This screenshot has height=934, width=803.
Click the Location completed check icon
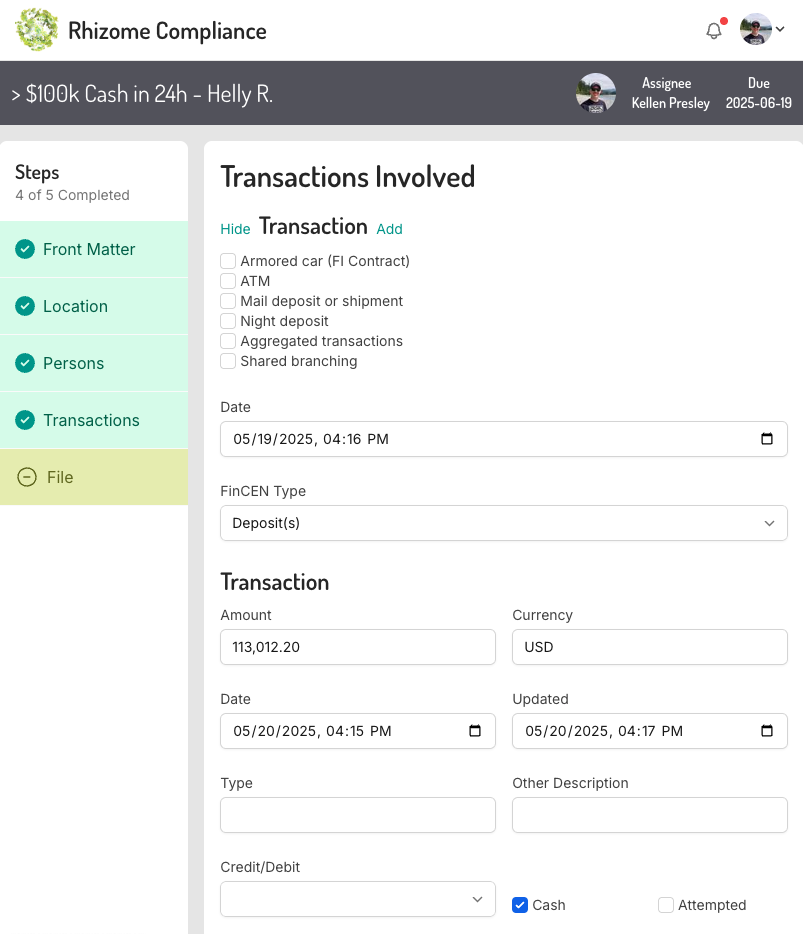[25, 306]
